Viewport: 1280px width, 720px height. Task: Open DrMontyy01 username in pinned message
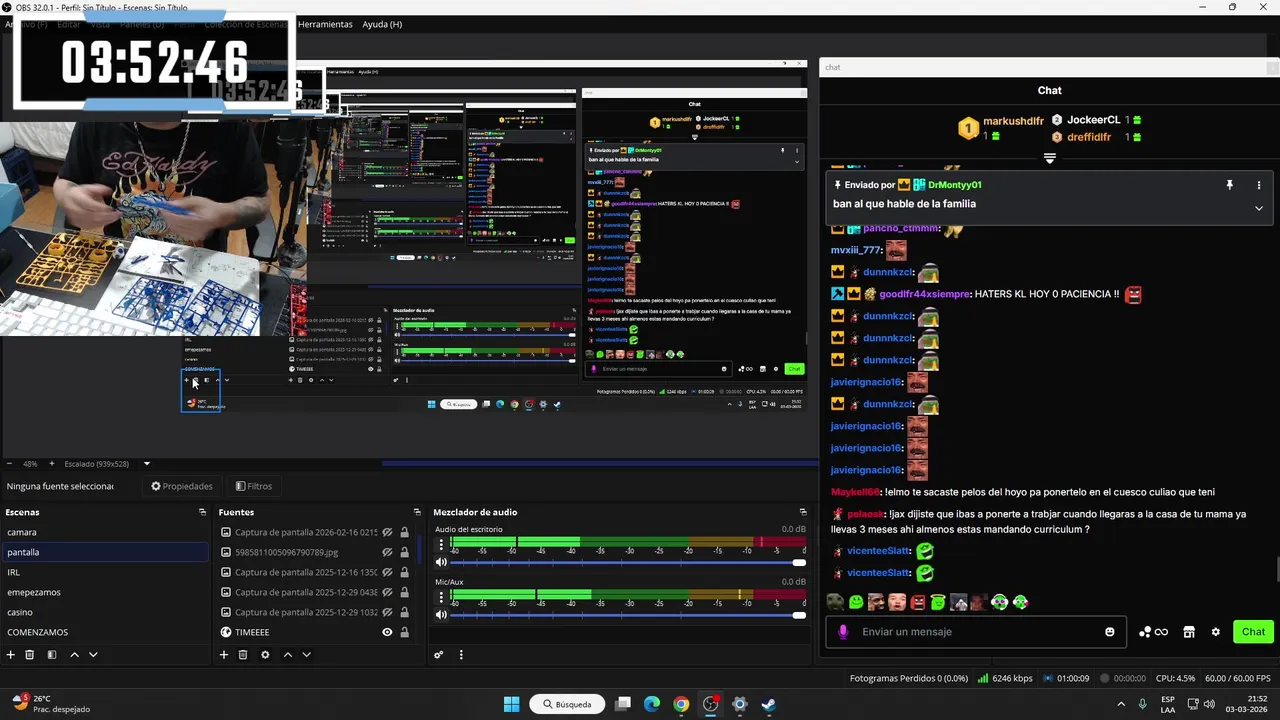955,185
